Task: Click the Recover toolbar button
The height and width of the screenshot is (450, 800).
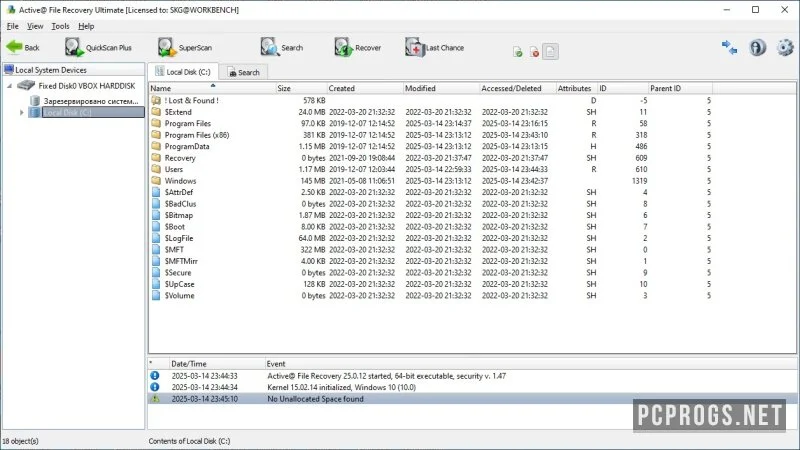Action: tap(358, 47)
